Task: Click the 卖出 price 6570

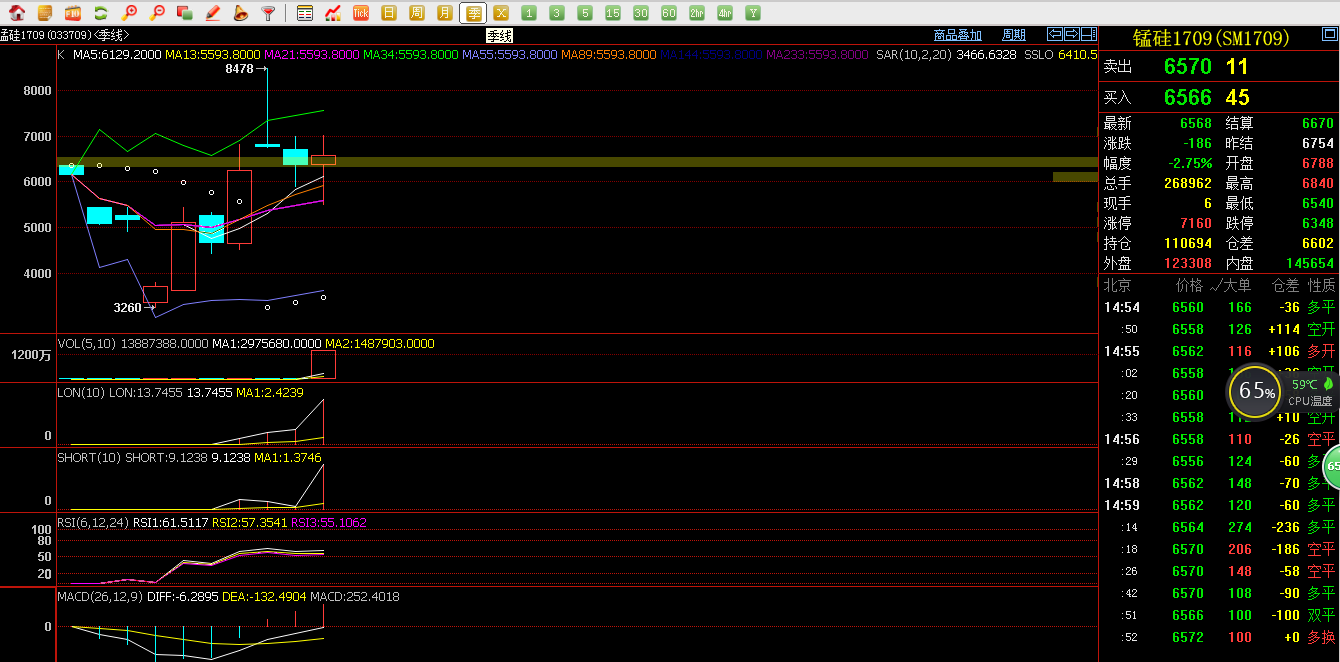Action: coord(1188,67)
